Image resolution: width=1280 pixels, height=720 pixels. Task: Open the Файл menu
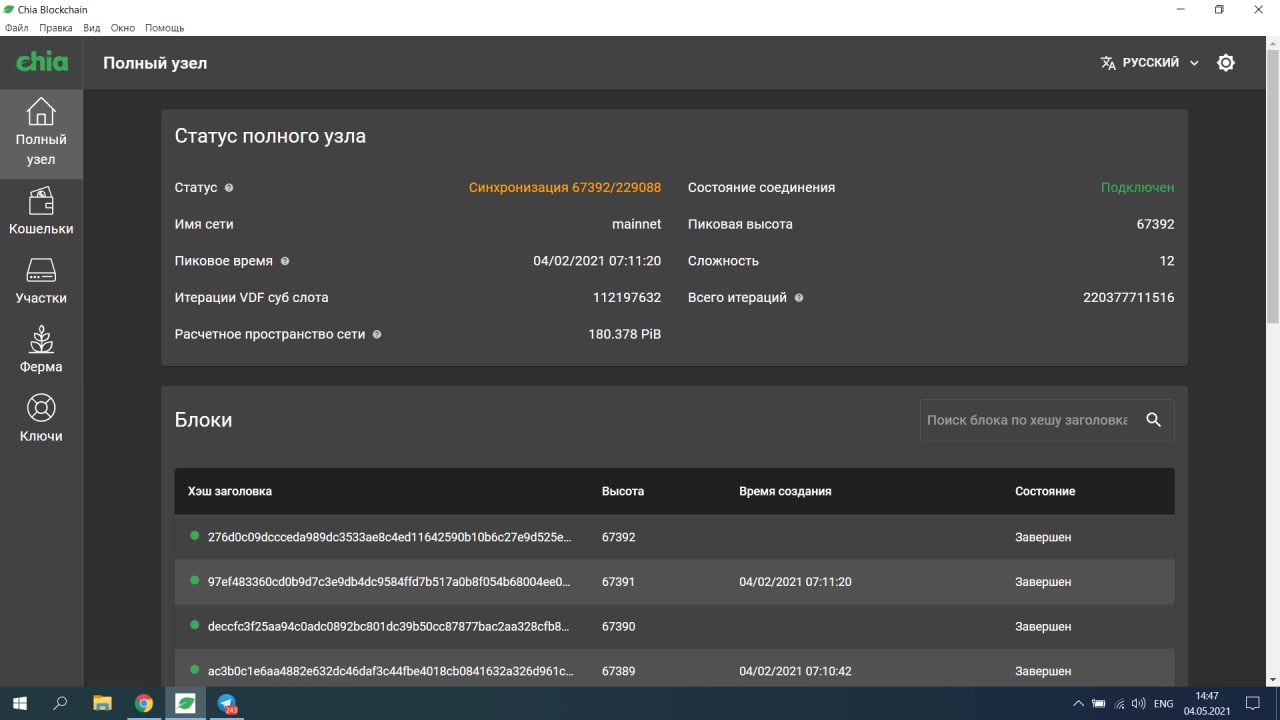tap(17, 28)
